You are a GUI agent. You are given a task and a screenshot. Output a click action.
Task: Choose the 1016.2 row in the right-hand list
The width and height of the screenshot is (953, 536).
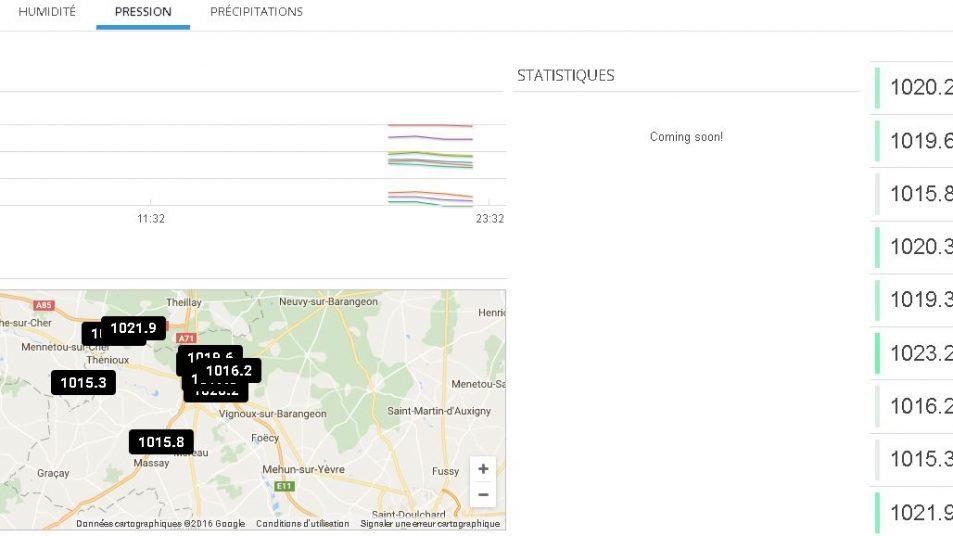click(920, 406)
